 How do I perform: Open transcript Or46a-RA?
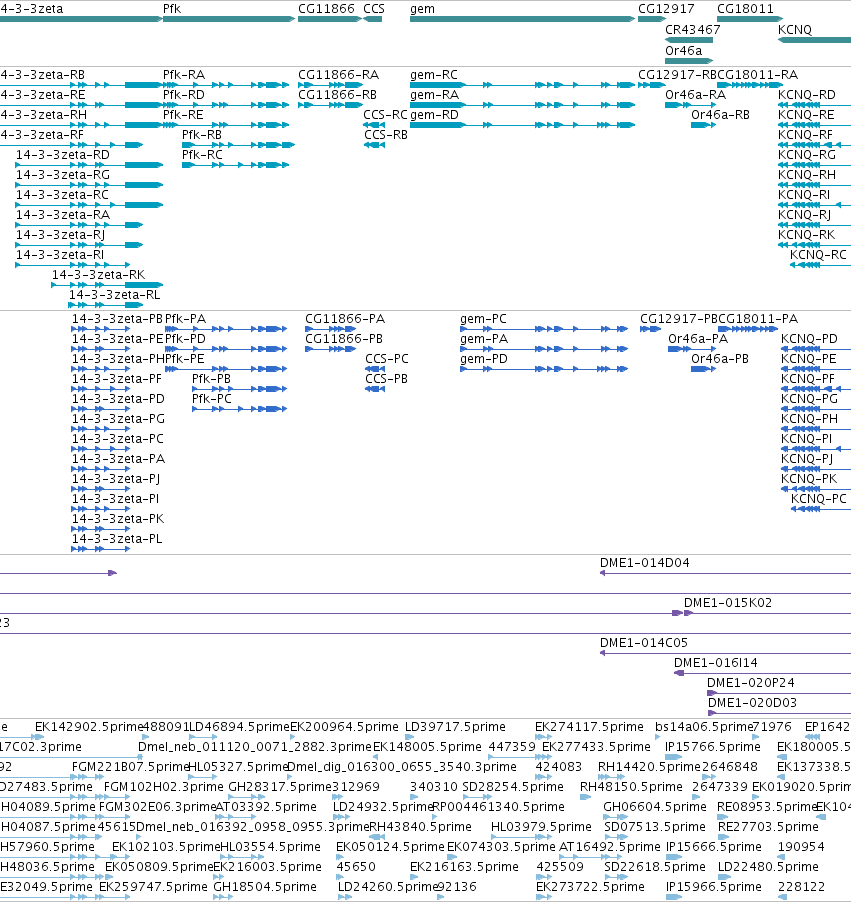tap(696, 95)
